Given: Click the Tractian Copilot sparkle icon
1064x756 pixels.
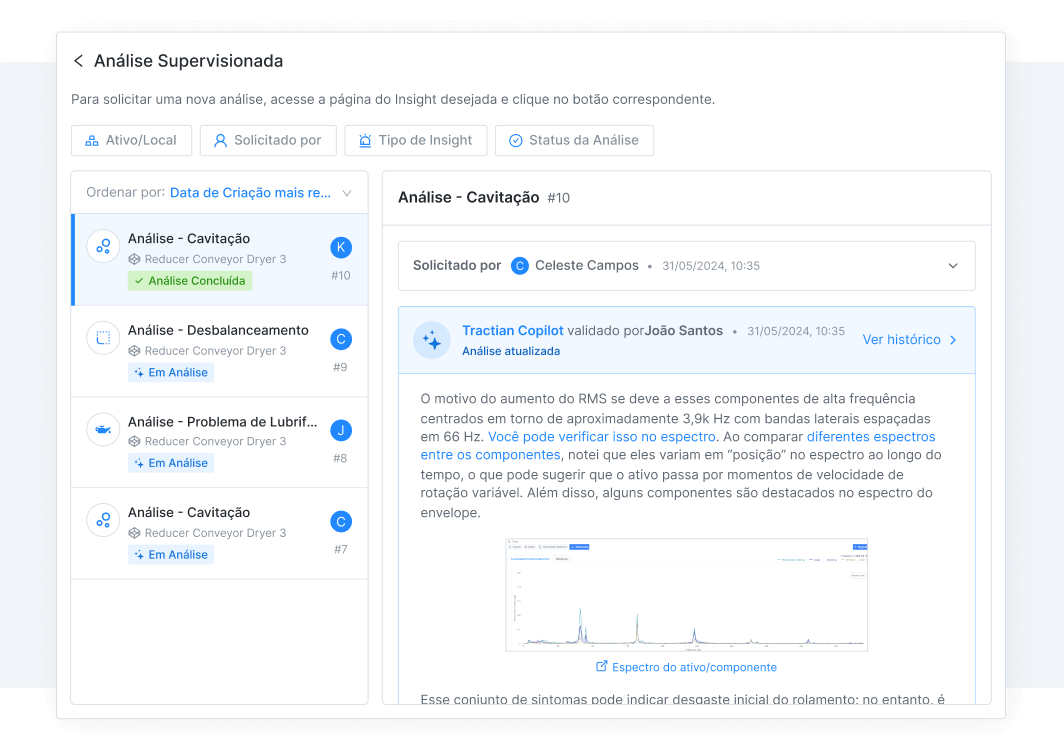Looking at the screenshot, I should [432, 340].
